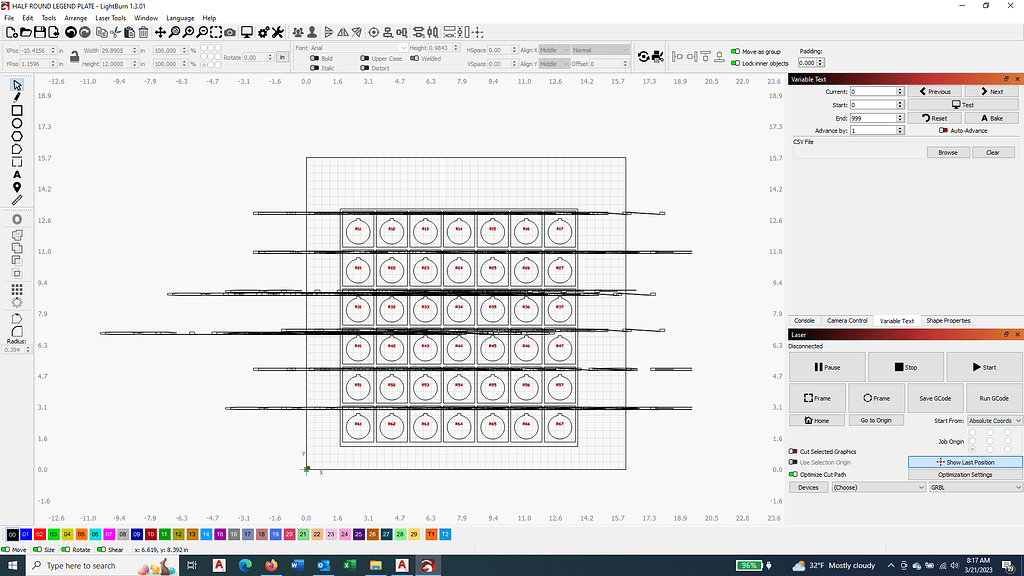Enable Optimize Cut Path
The image size is (1024, 576).
click(x=794, y=474)
